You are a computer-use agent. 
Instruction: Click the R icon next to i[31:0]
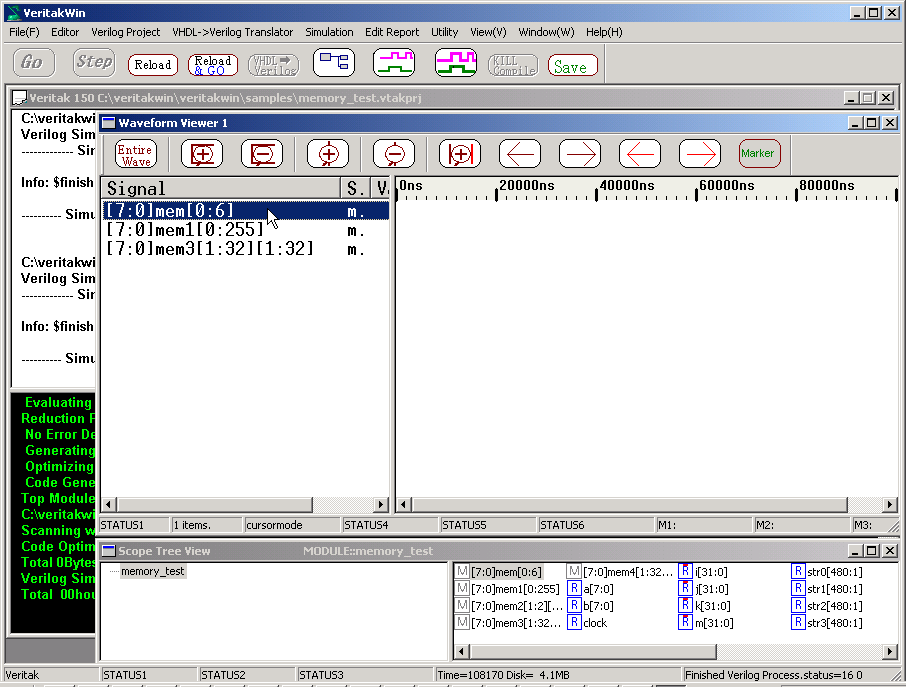coord(685,571)
